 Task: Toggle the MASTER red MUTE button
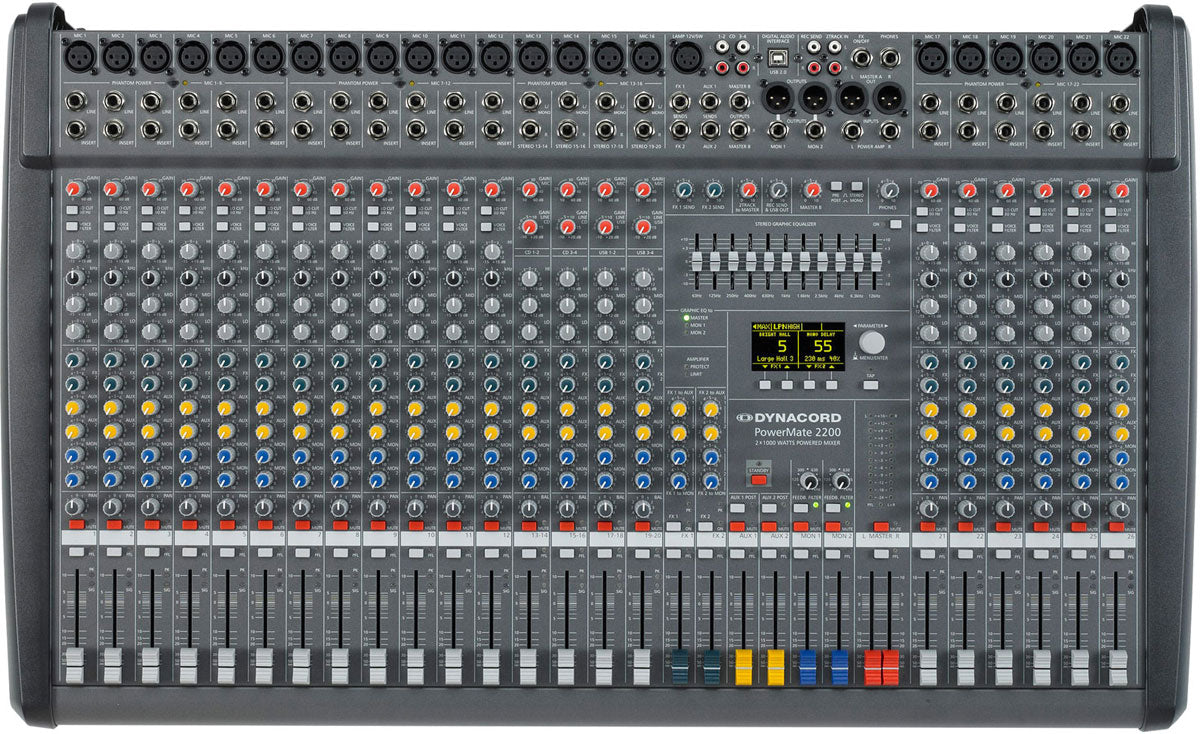click(881, 526)
